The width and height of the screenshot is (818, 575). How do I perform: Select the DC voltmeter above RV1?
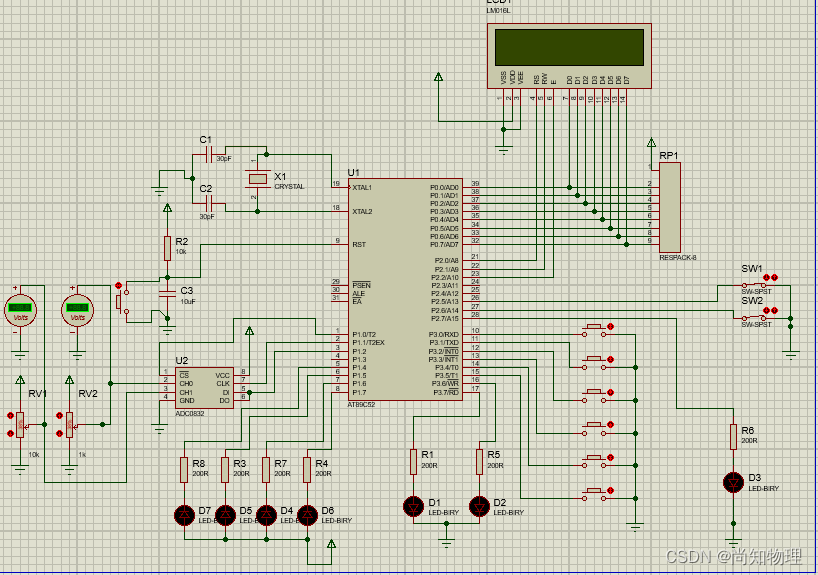tap(20, 310)
